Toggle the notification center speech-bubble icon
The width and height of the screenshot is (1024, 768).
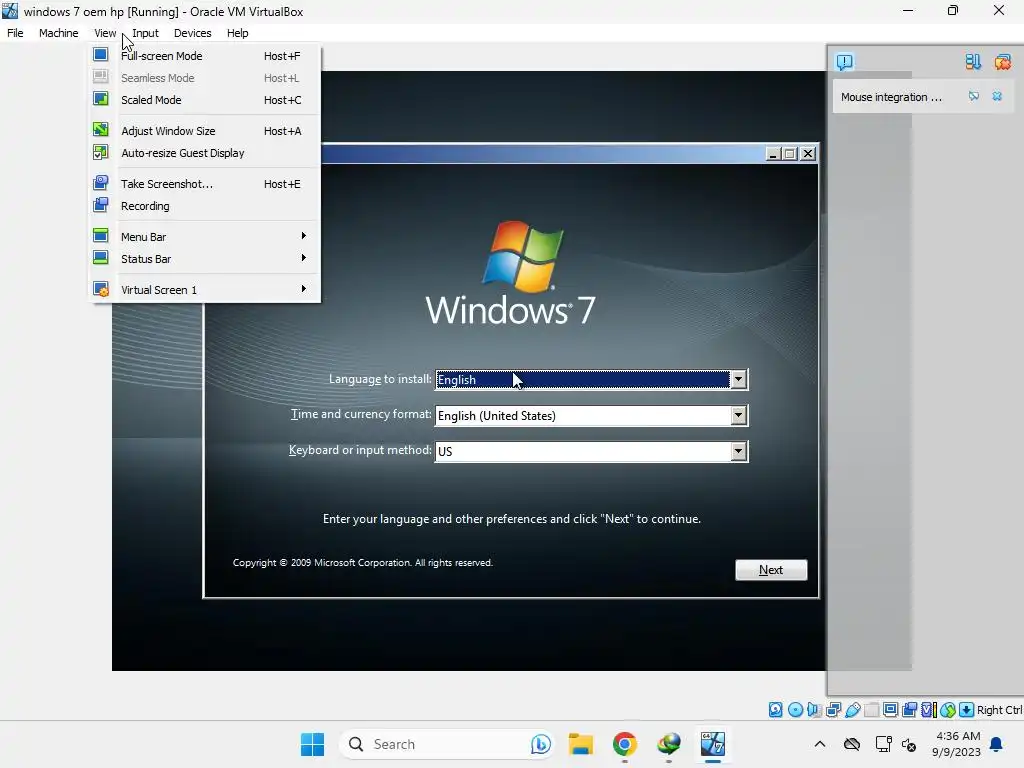point(844,62)
